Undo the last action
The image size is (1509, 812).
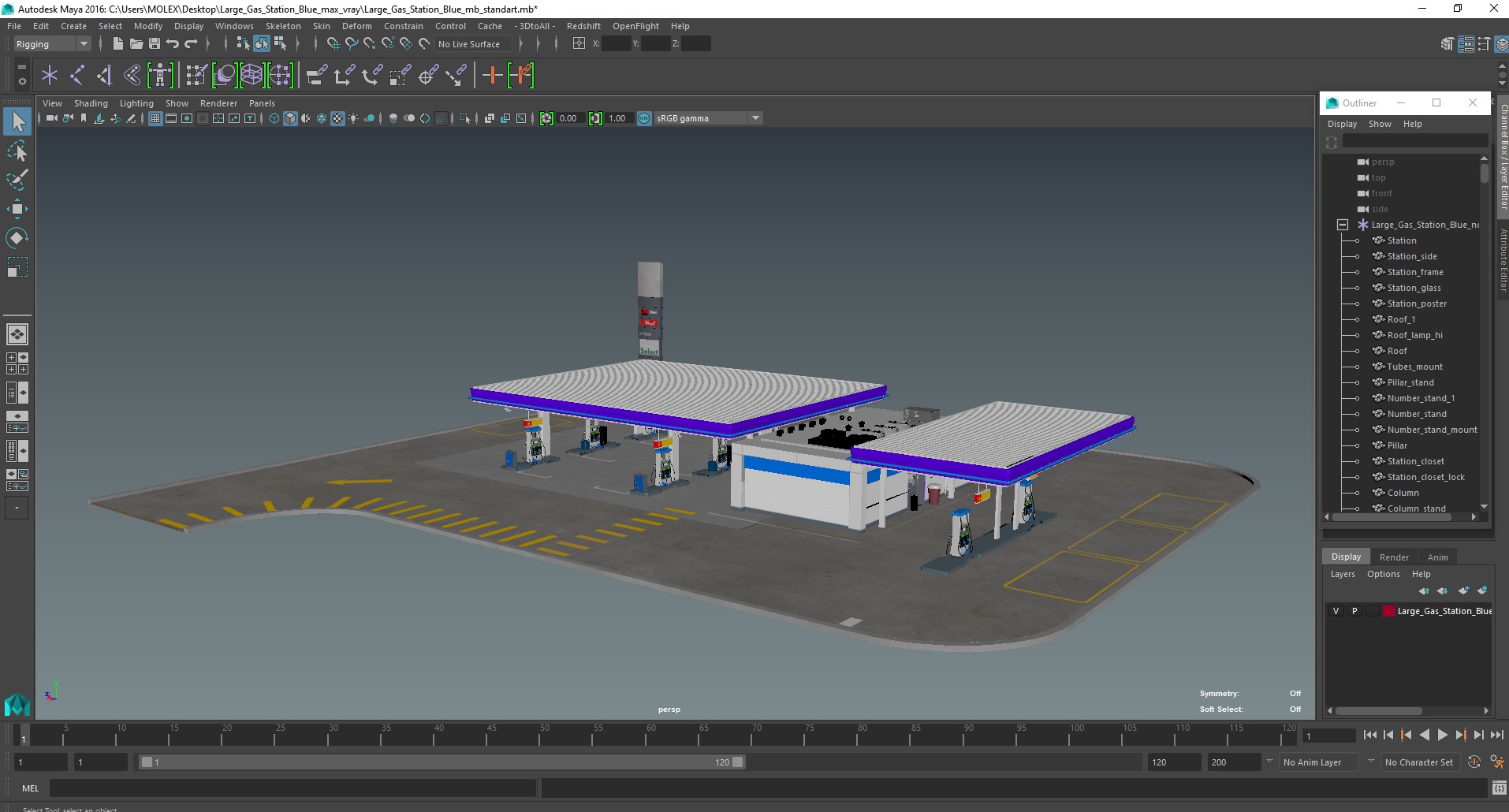[x=173, y=43]
